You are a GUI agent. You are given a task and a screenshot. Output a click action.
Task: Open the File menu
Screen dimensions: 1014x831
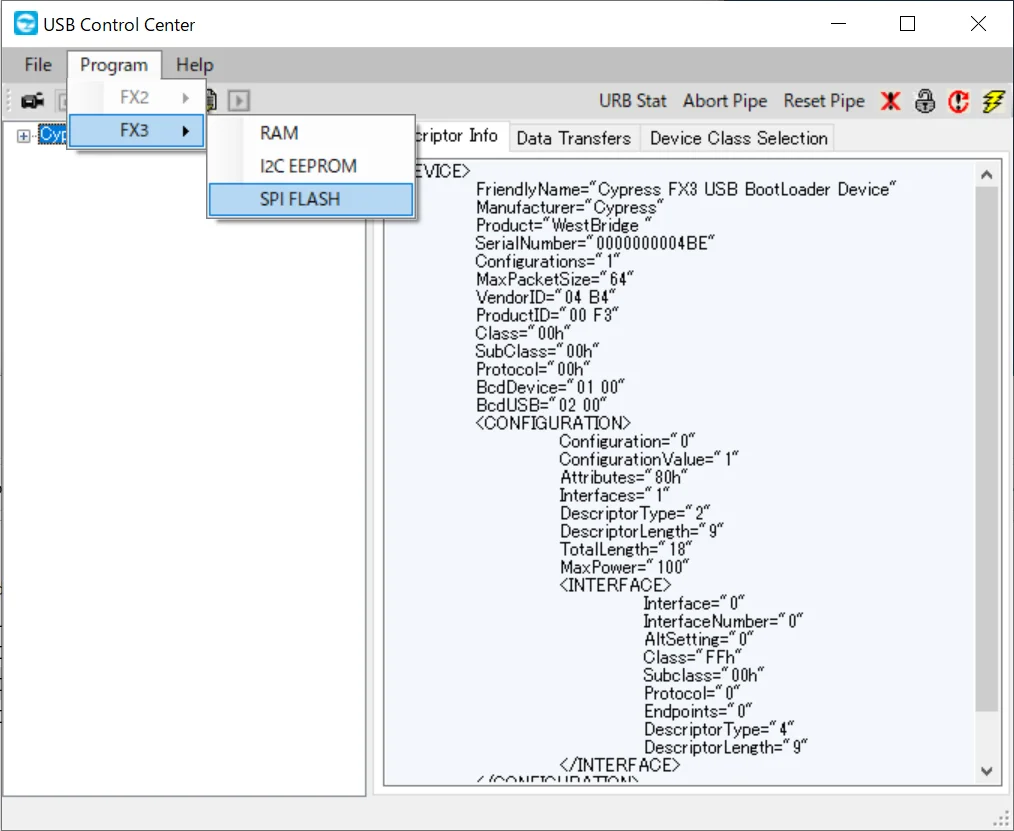(x=38, y=65)
